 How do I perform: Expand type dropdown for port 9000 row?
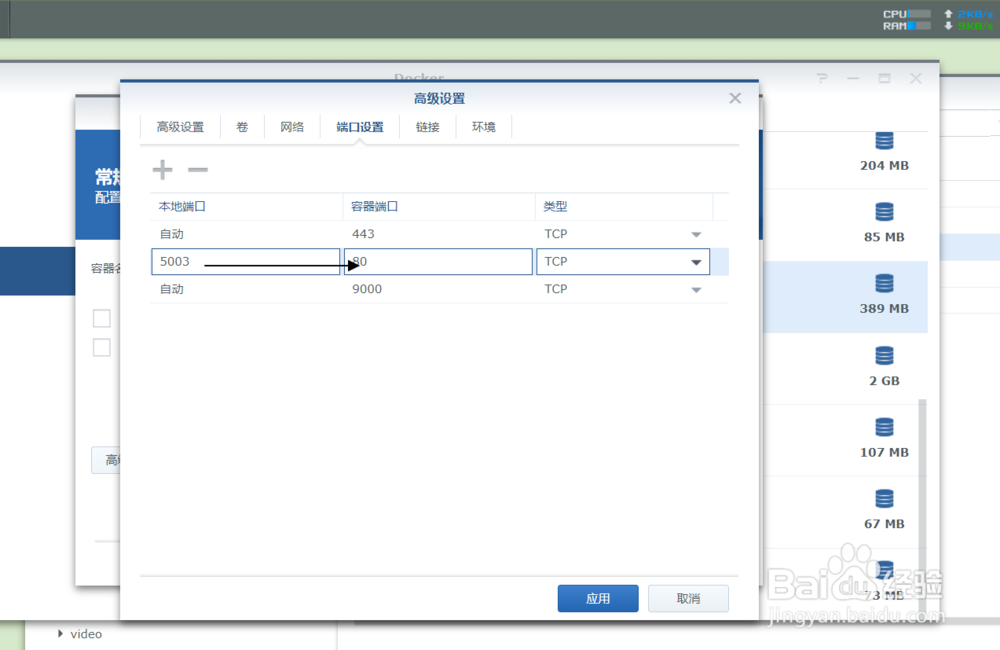696,290
